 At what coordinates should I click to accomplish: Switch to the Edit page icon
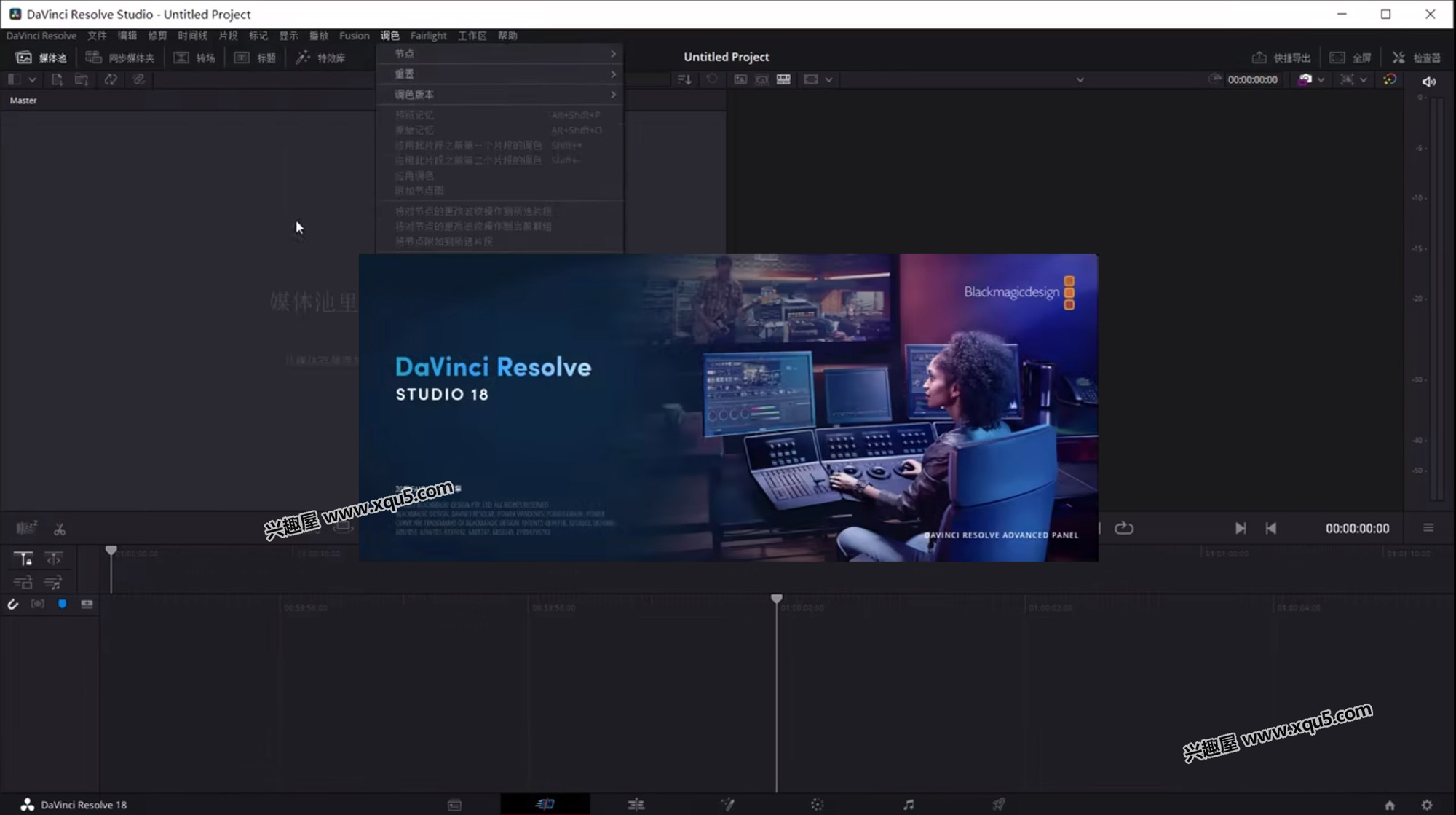coord(636,805)
